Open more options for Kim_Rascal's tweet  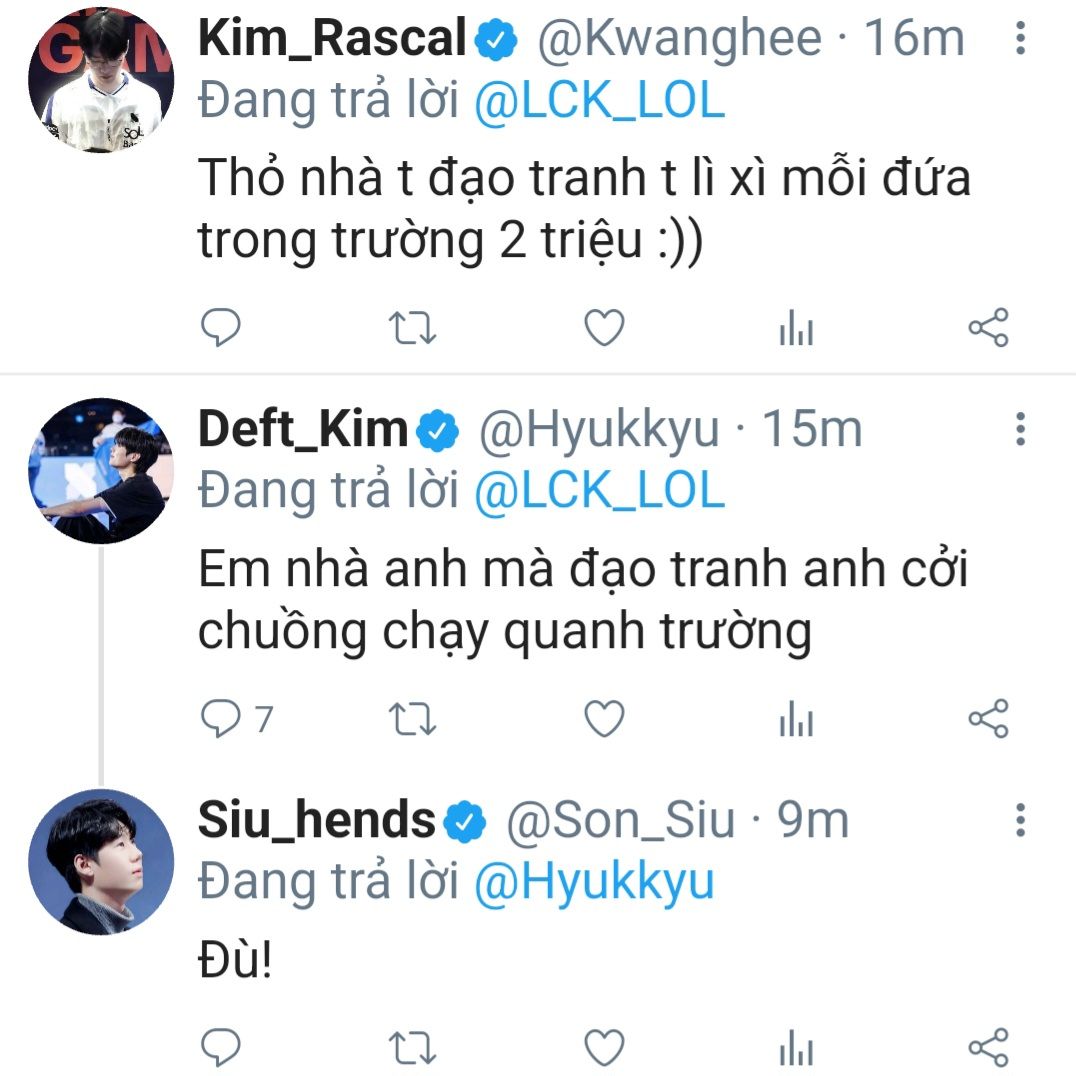1020,38
